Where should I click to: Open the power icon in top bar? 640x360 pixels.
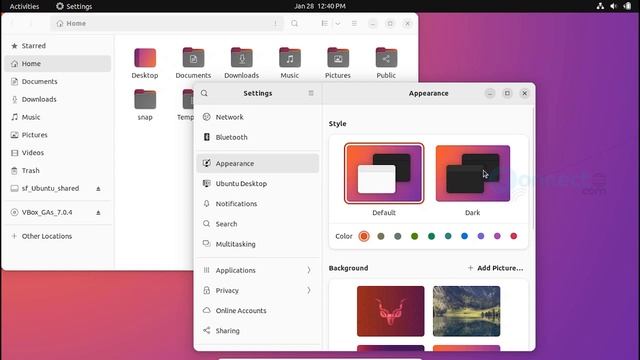coord(627,6)
